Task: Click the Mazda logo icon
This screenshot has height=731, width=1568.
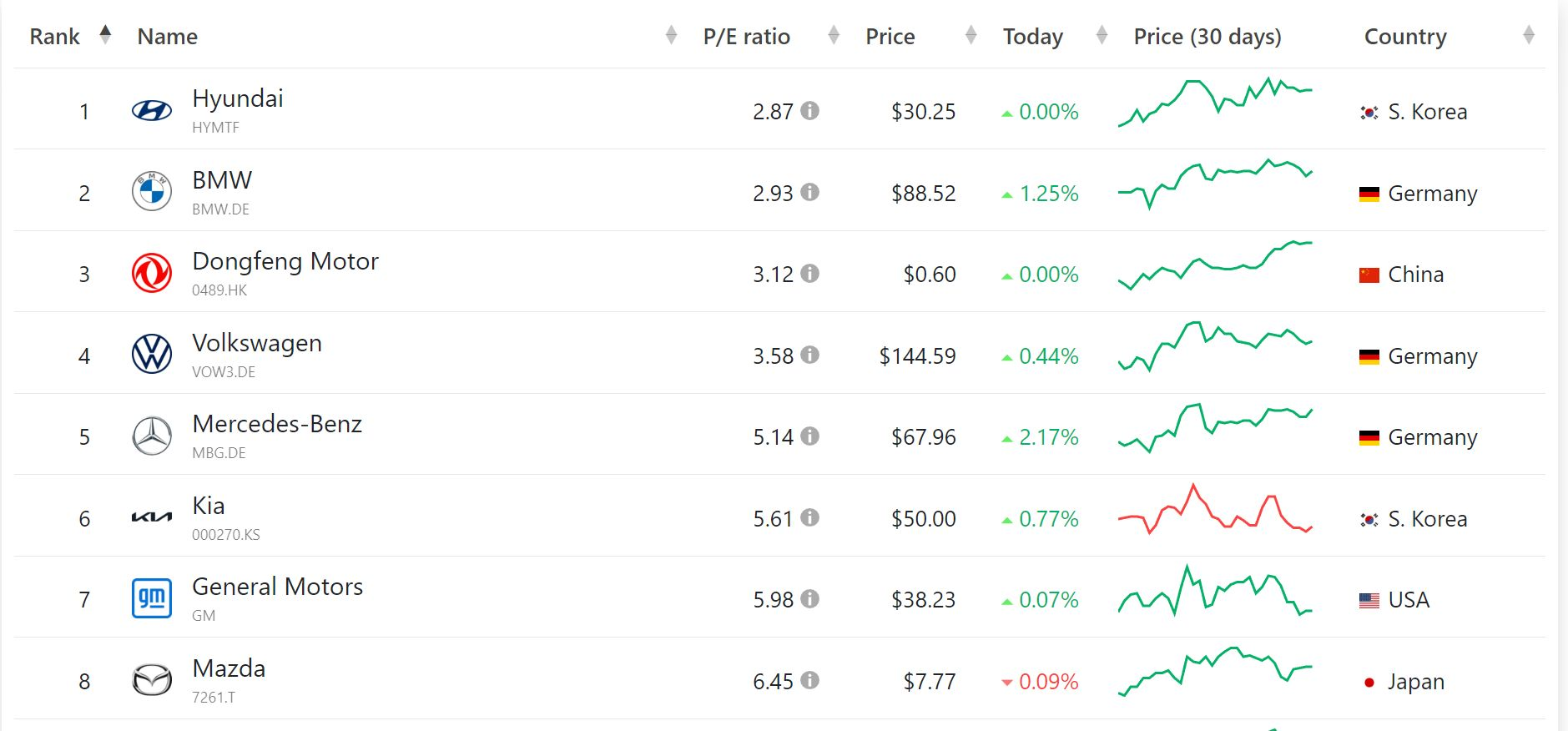Action: (152, 680)
